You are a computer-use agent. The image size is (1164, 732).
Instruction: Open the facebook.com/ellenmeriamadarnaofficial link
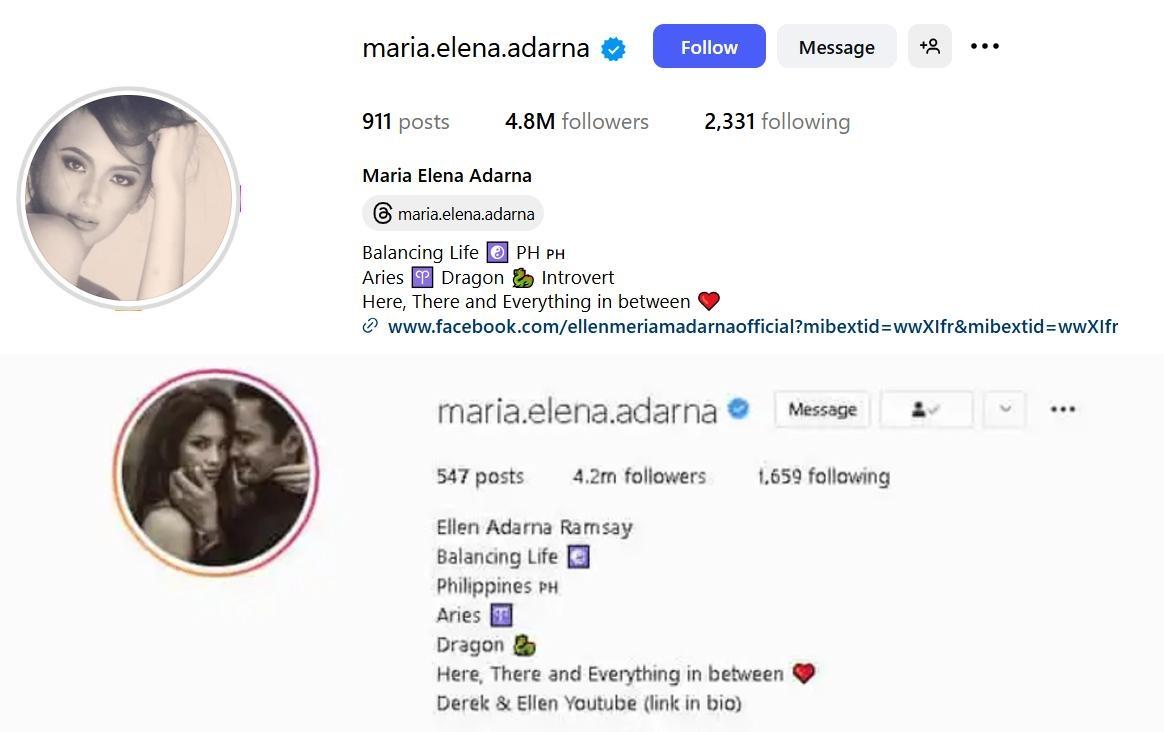[x=753, y=327]
